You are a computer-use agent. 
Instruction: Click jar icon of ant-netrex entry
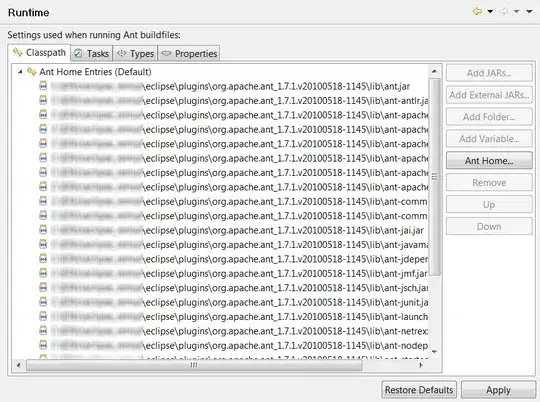[43, 330]
